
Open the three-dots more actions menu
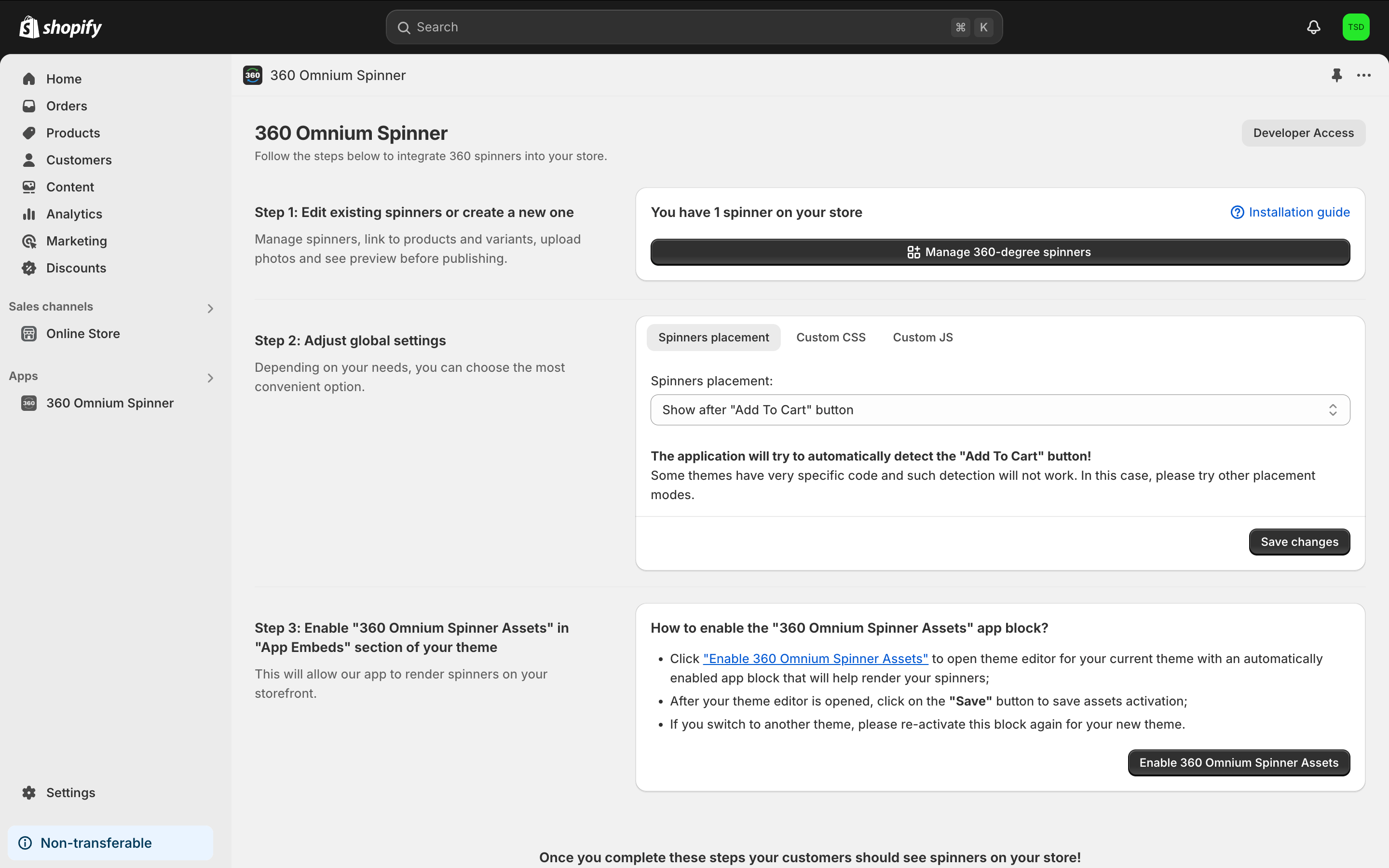(1364, 75)
